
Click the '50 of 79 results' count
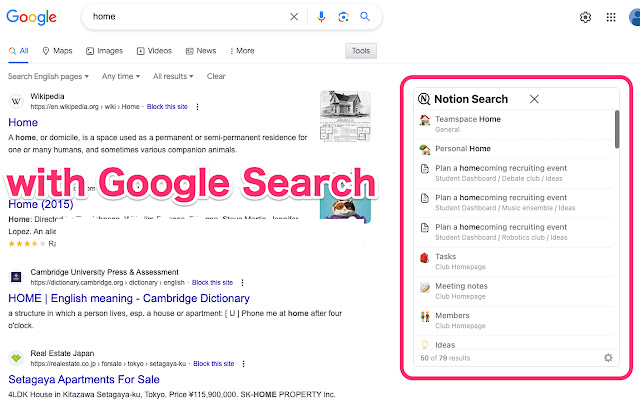tap(445, 358)
